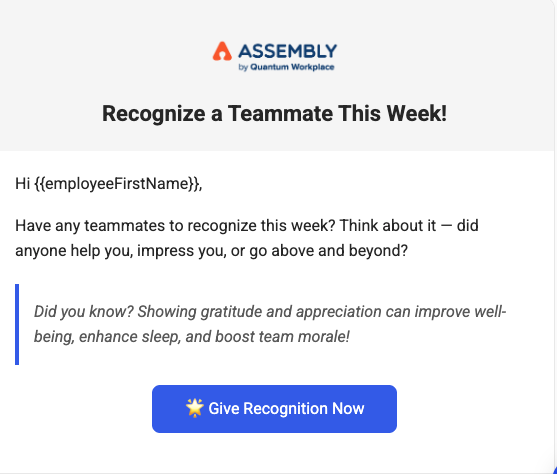
Task: Click the ASSEMBLY wordmark text
Action: (287, 51)
